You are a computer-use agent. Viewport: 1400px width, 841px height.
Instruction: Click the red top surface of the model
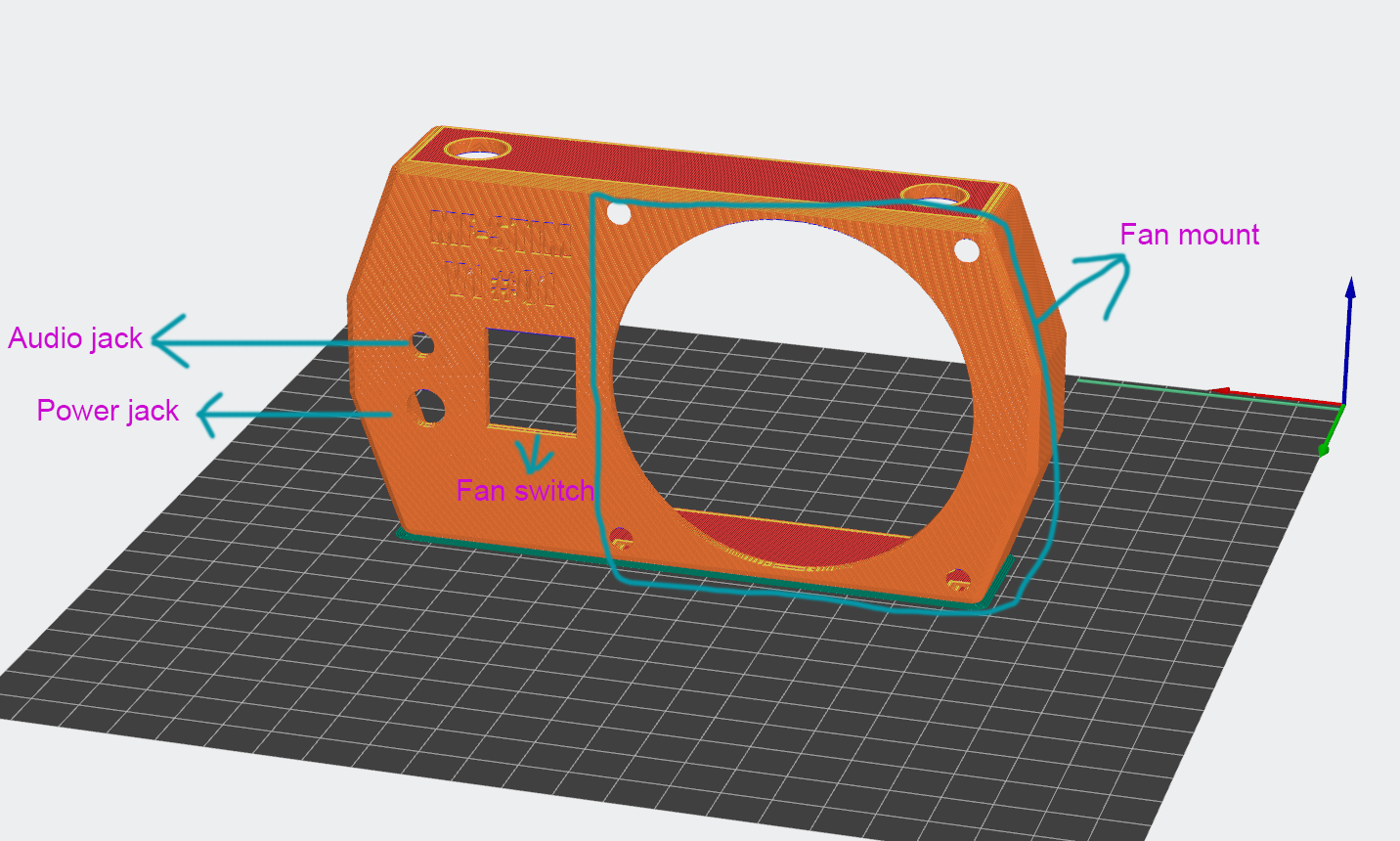click(704, 171)
